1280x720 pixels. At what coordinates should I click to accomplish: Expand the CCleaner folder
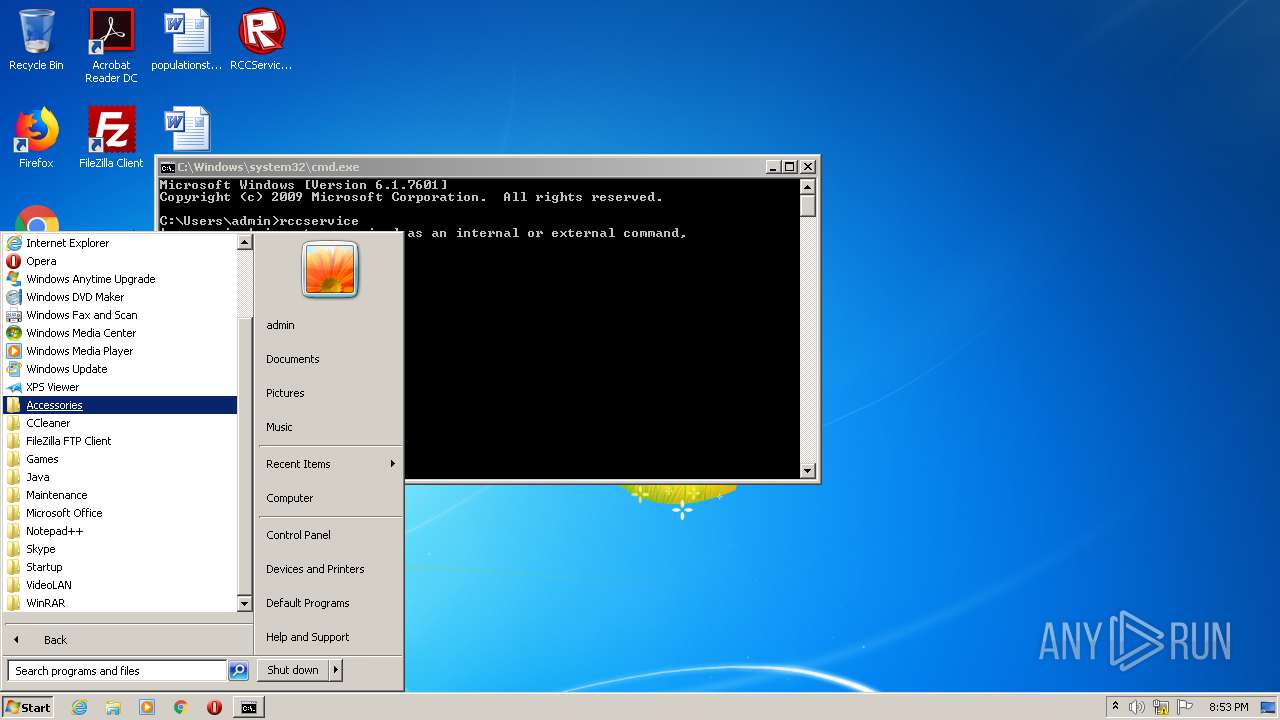pyautogui.click(x=120, y=423)
